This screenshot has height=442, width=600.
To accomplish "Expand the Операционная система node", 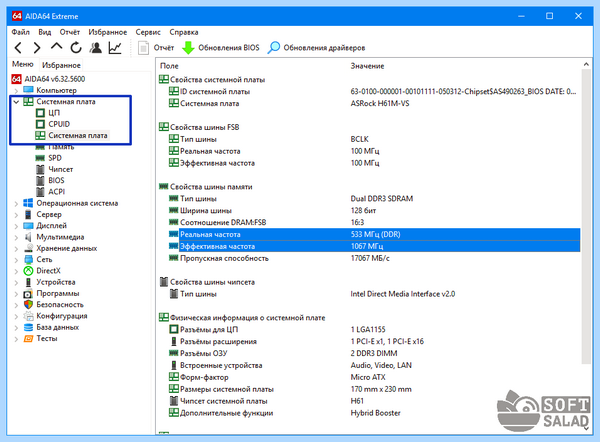I will 16,204.
